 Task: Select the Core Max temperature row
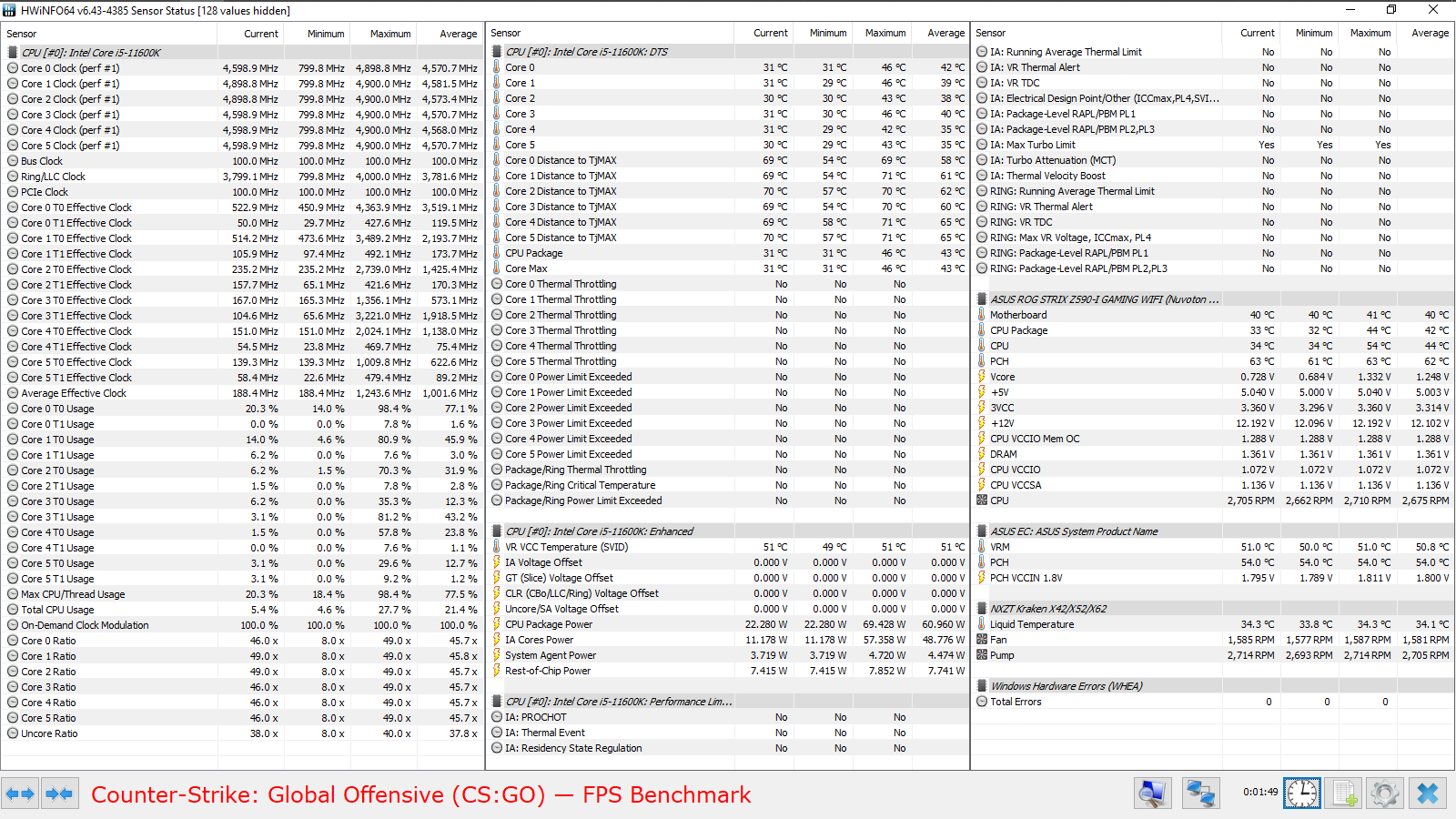728,268
